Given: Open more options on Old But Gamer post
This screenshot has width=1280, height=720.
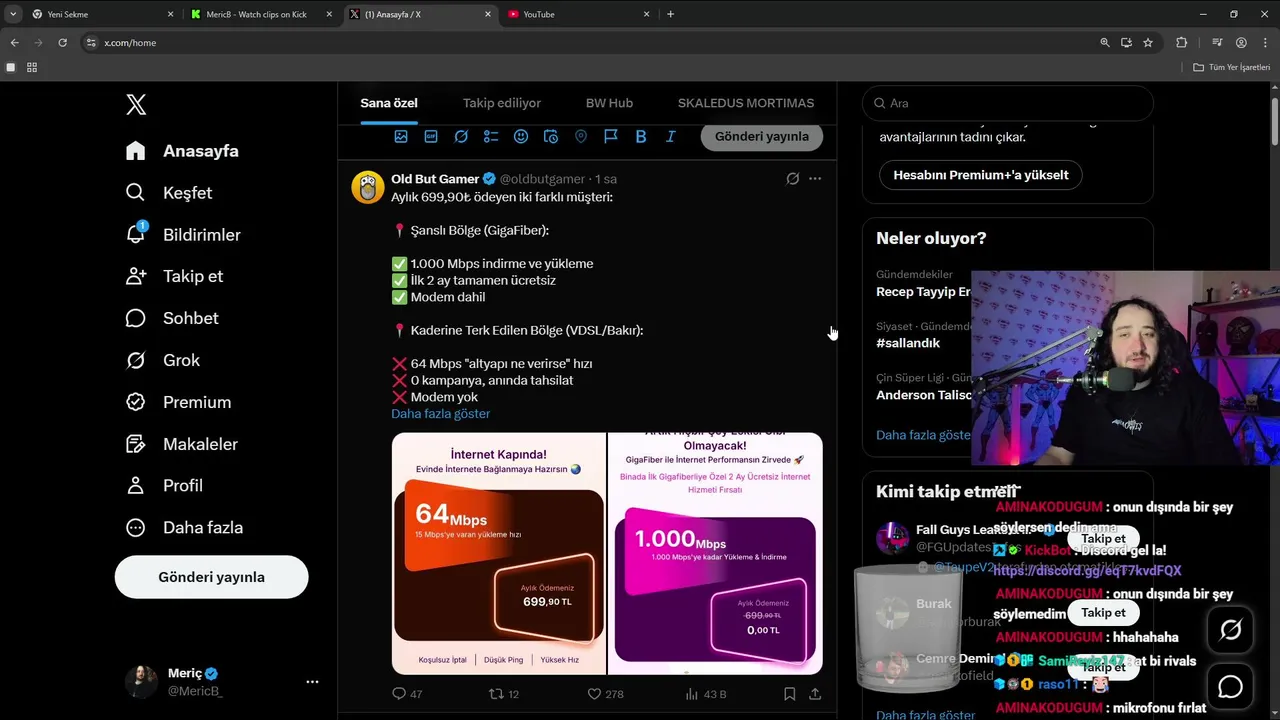Looking at the screenshot, I should click(x=815, y=179).
